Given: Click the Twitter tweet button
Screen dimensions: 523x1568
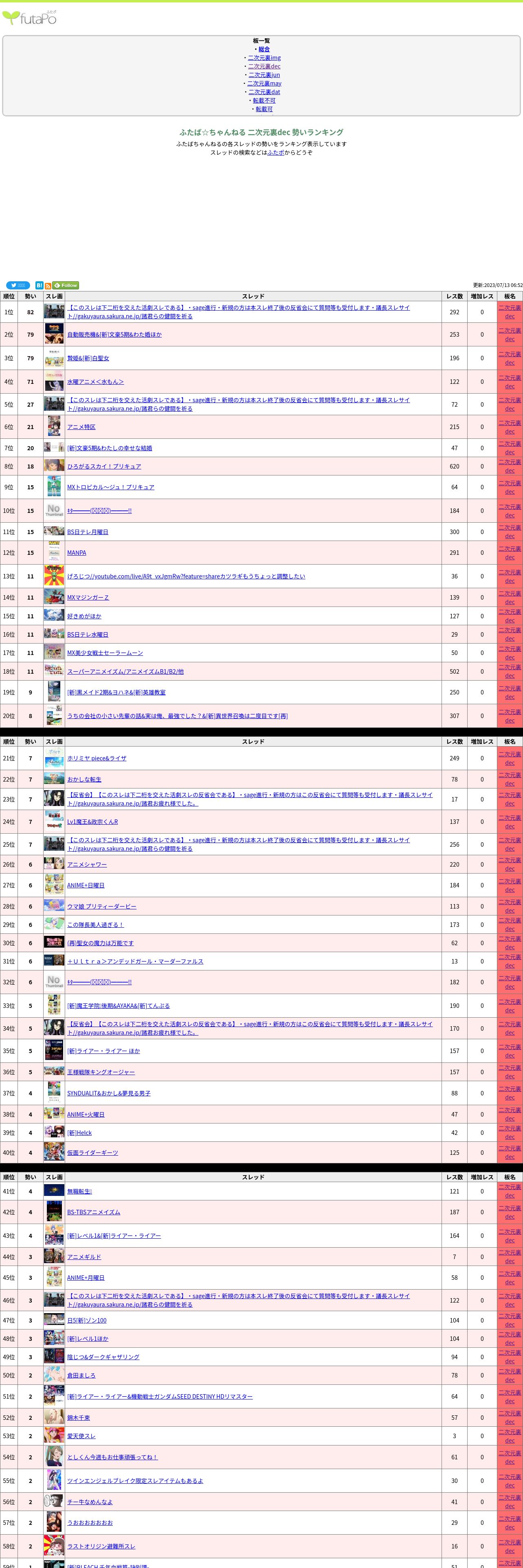Looking at the screenshot, I should tap(18, 285).
